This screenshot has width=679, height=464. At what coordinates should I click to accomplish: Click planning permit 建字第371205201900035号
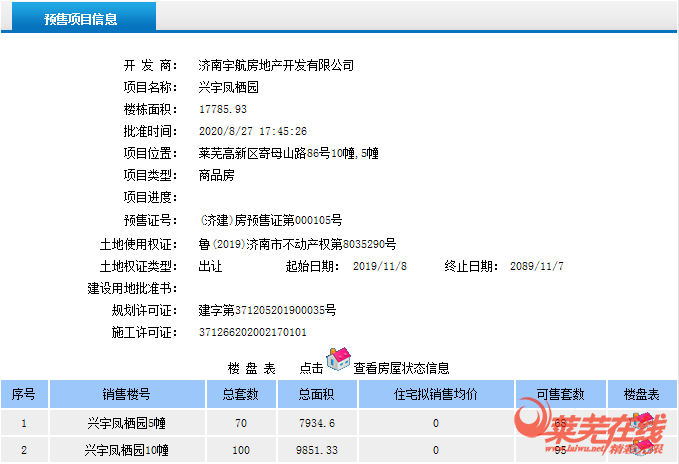pyautogui.click(x=267, y=310)
